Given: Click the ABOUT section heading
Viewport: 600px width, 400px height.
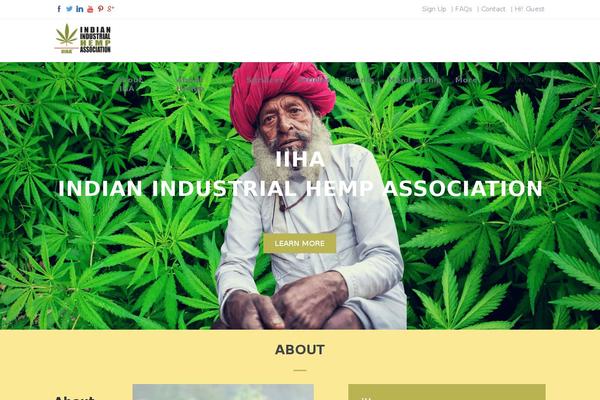Looking at the screenshot, I should point(300,350).
